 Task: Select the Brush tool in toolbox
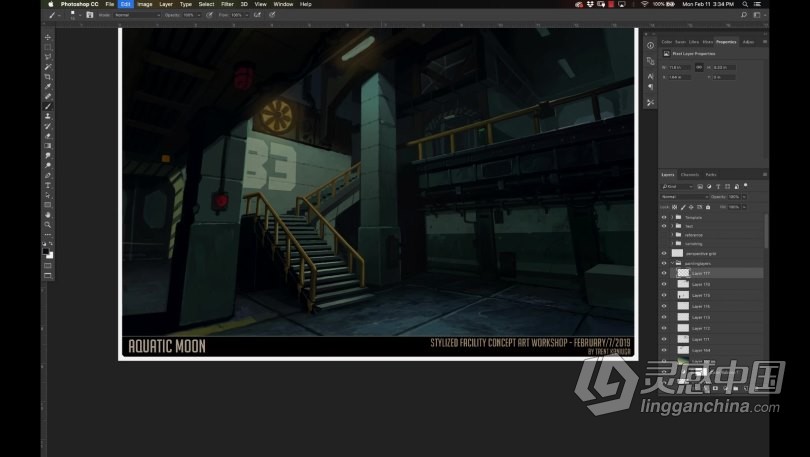coord(48,106)
